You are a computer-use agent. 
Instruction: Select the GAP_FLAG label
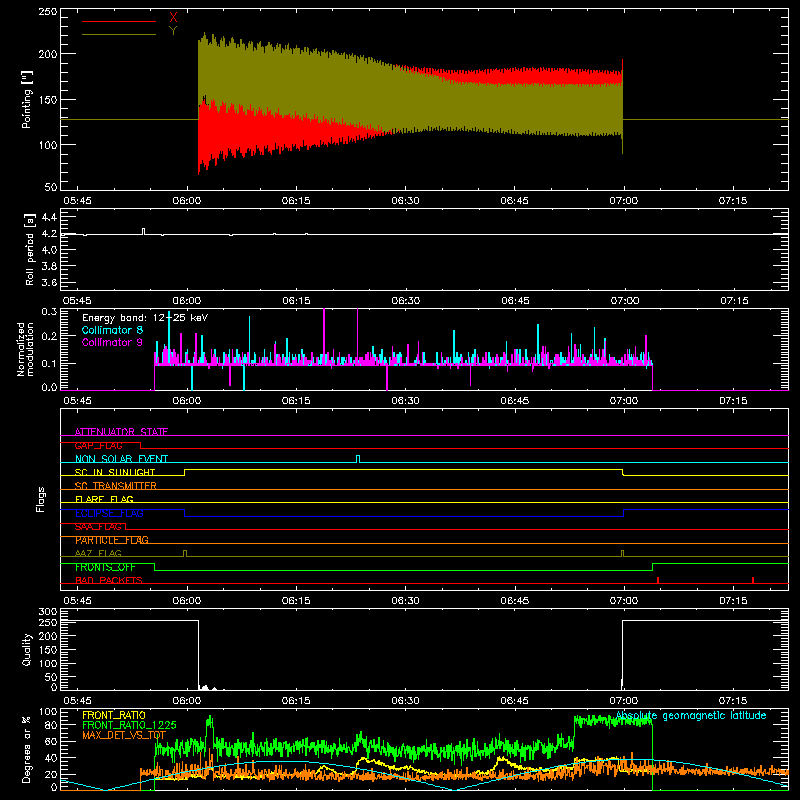pos(98,445)
